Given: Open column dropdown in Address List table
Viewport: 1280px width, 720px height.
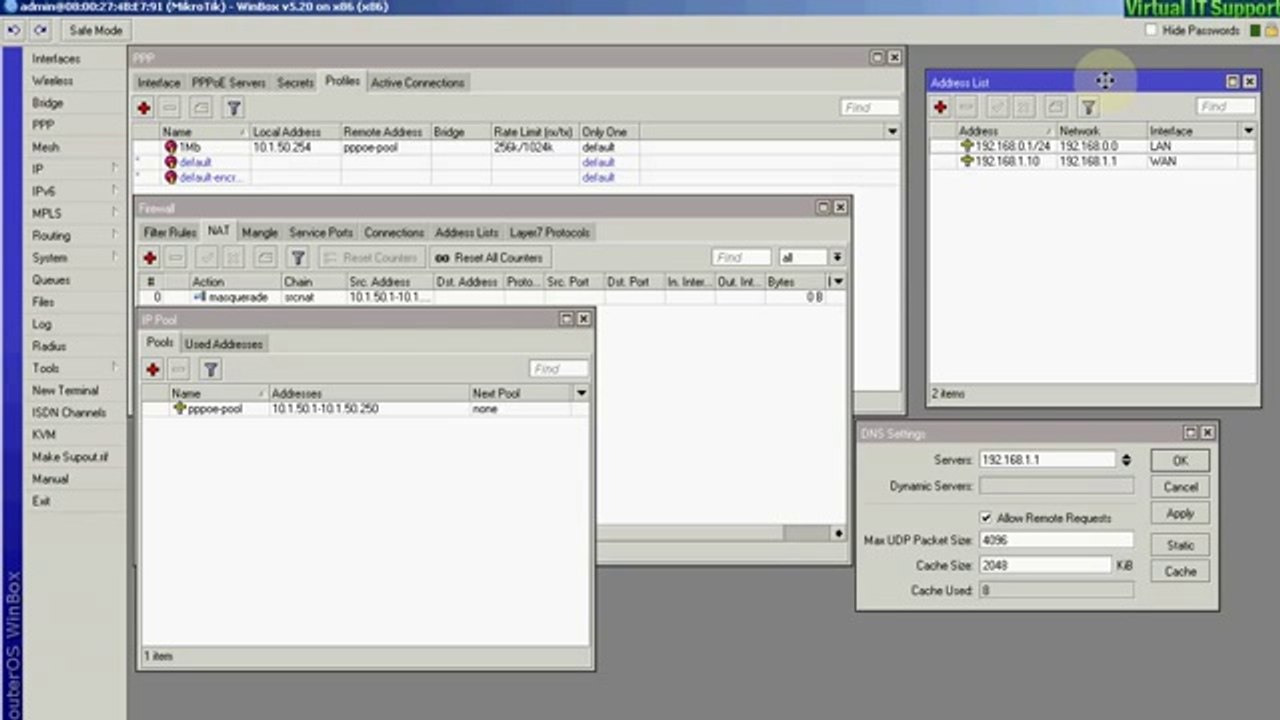Looking at the screenshot, I should 1248,131.
